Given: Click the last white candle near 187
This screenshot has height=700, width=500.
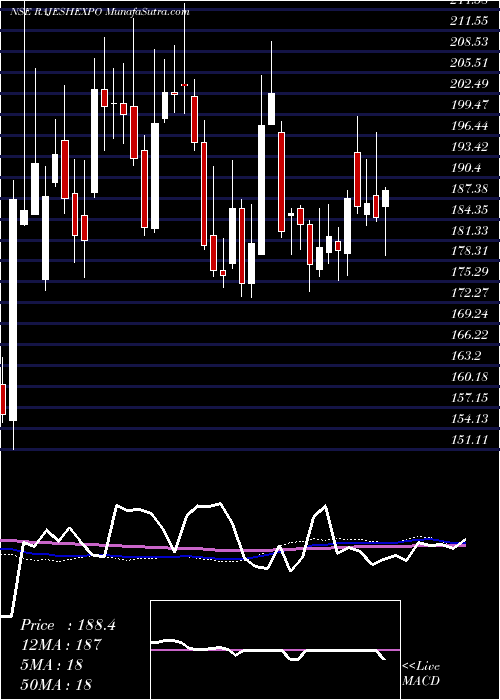Looking at the screenshot, I should [x=385, y=199].
